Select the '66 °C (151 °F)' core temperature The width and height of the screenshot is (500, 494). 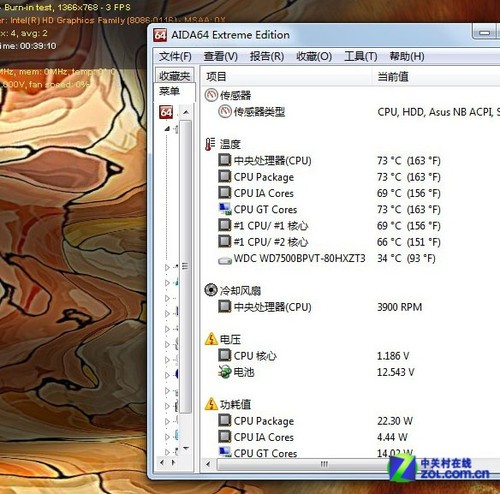pyautogui.click(x=409, y=242)
